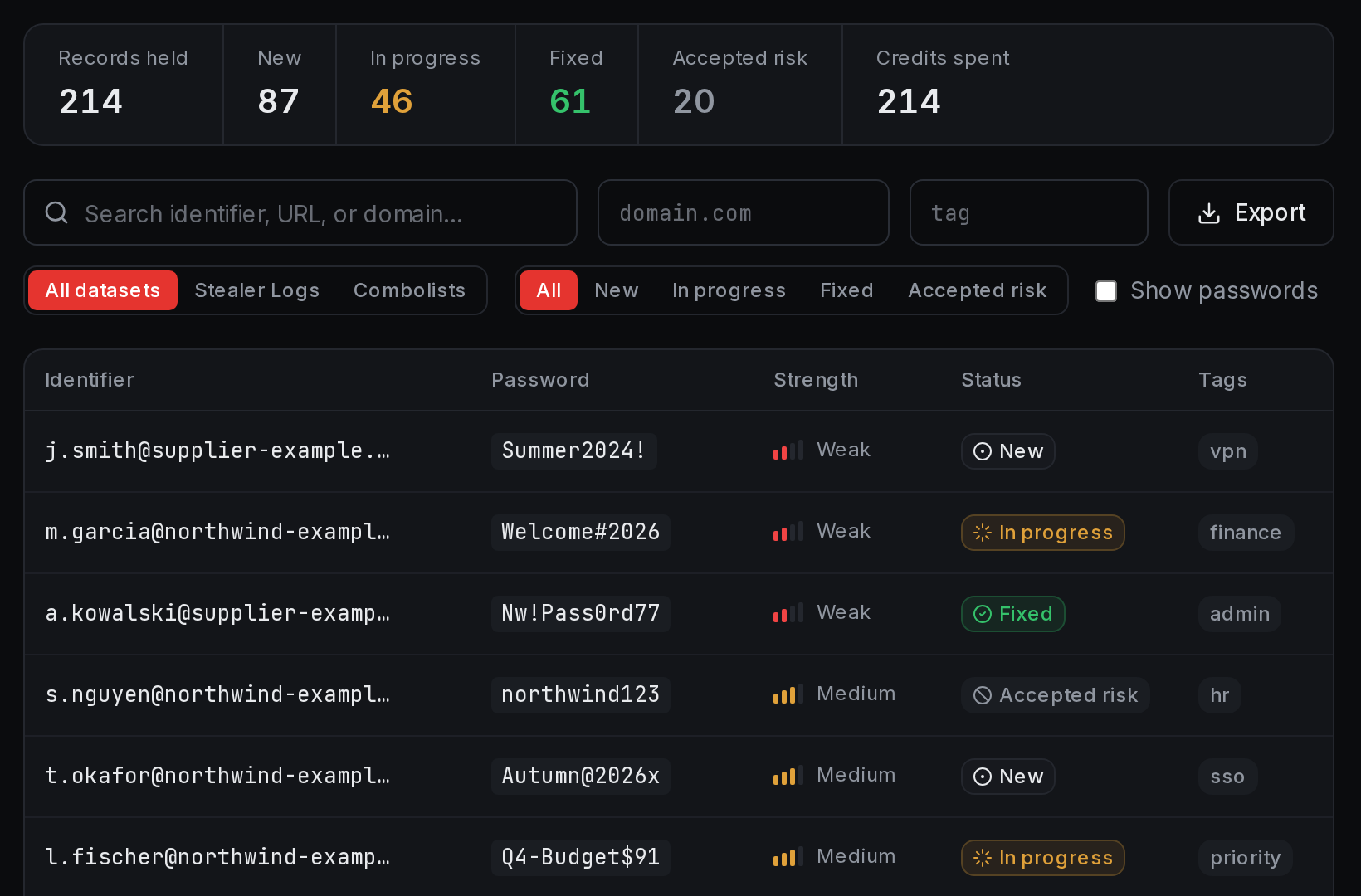This screenshot has height=896, width=1361.
Task: Filter records by In progress status
Action: click(x=729, y=290)
